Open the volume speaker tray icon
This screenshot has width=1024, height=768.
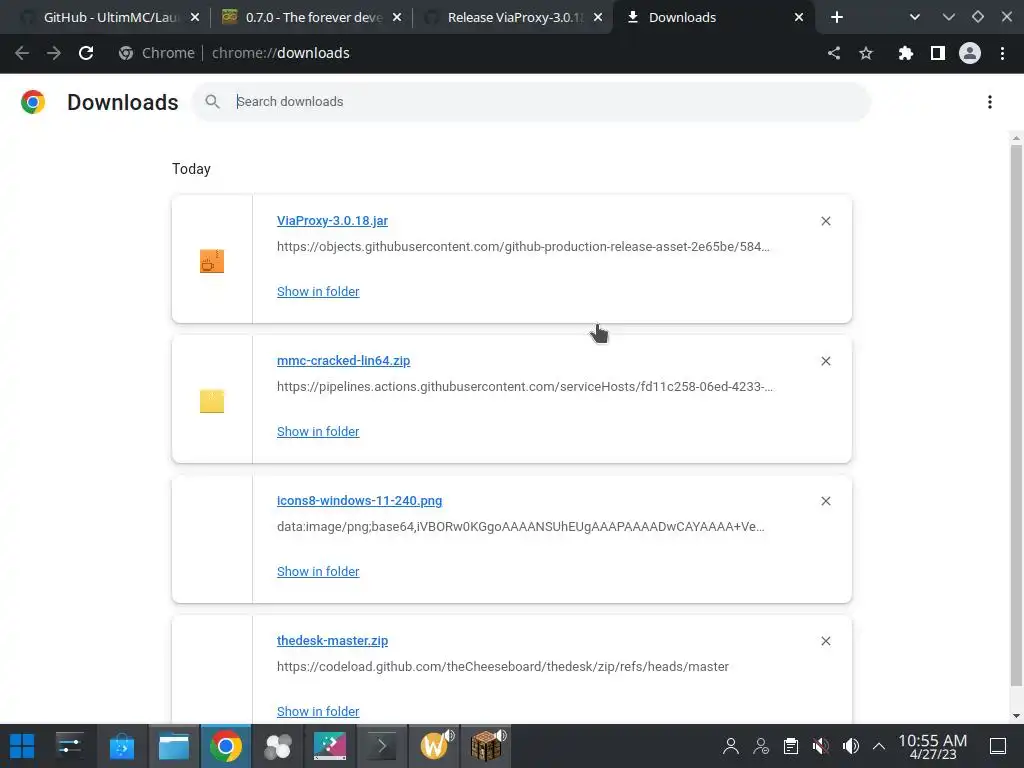point(851,746)
